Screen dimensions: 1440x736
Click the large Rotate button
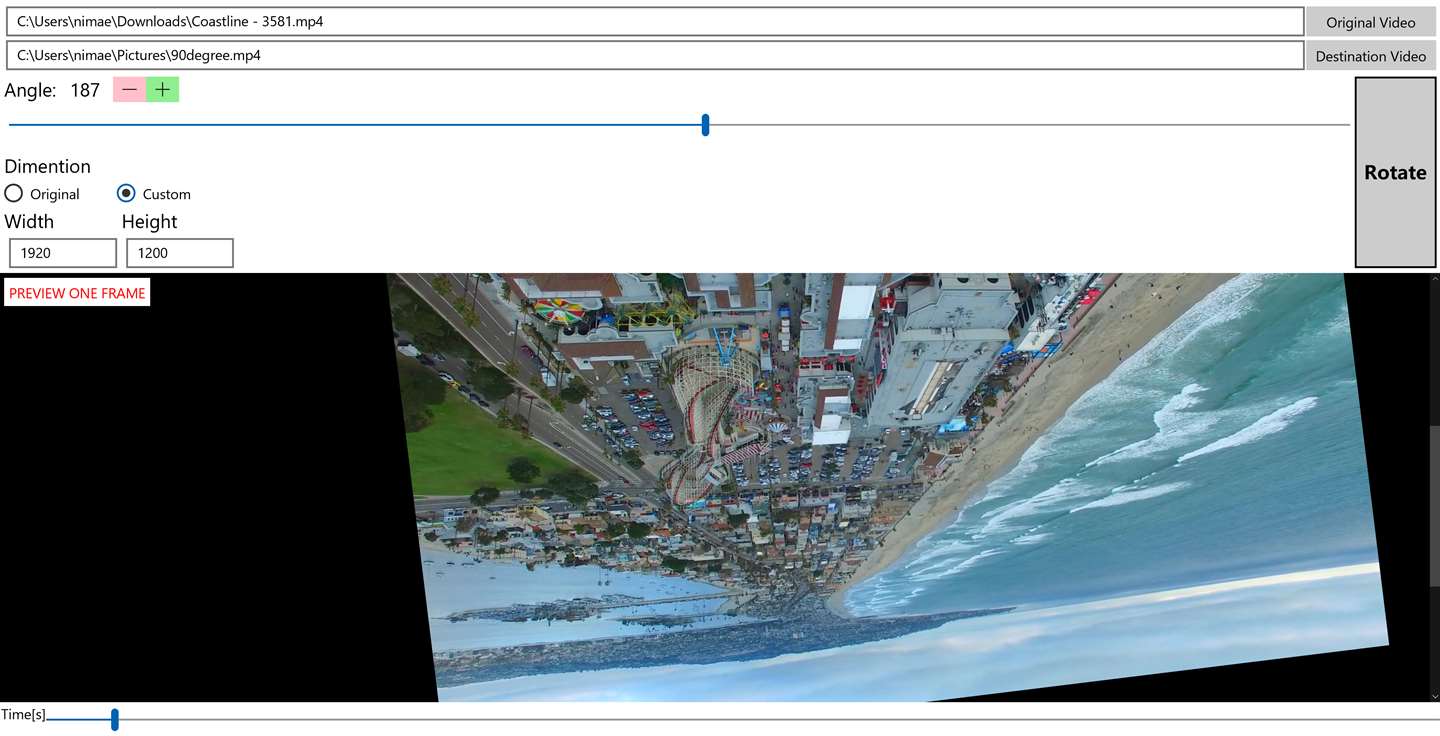[1395, 172]
